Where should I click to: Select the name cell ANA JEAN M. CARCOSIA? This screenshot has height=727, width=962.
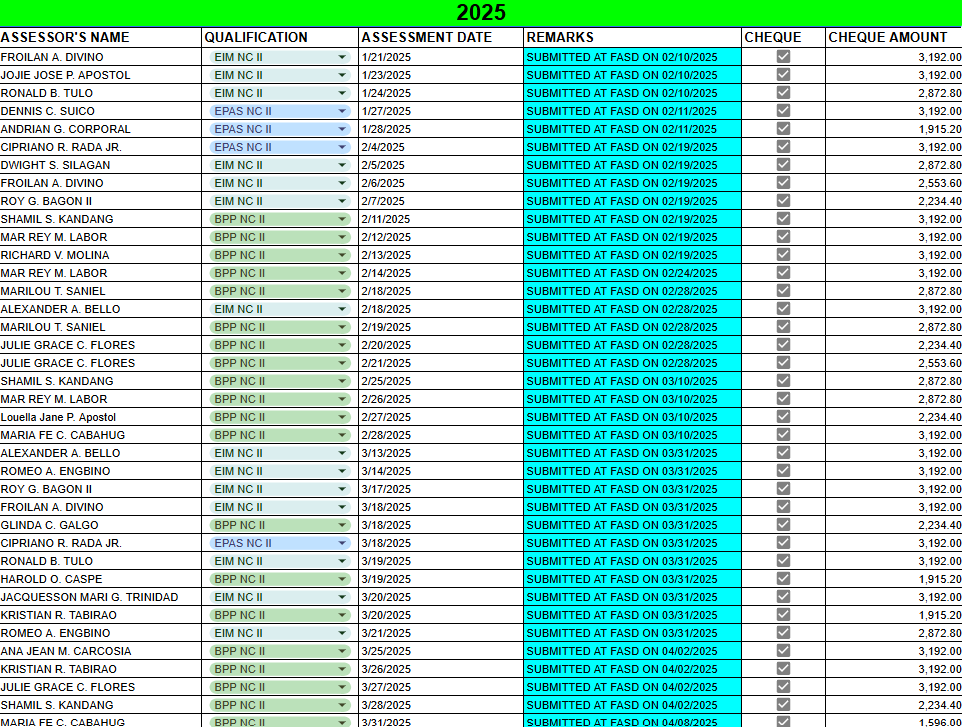point(101,651)
